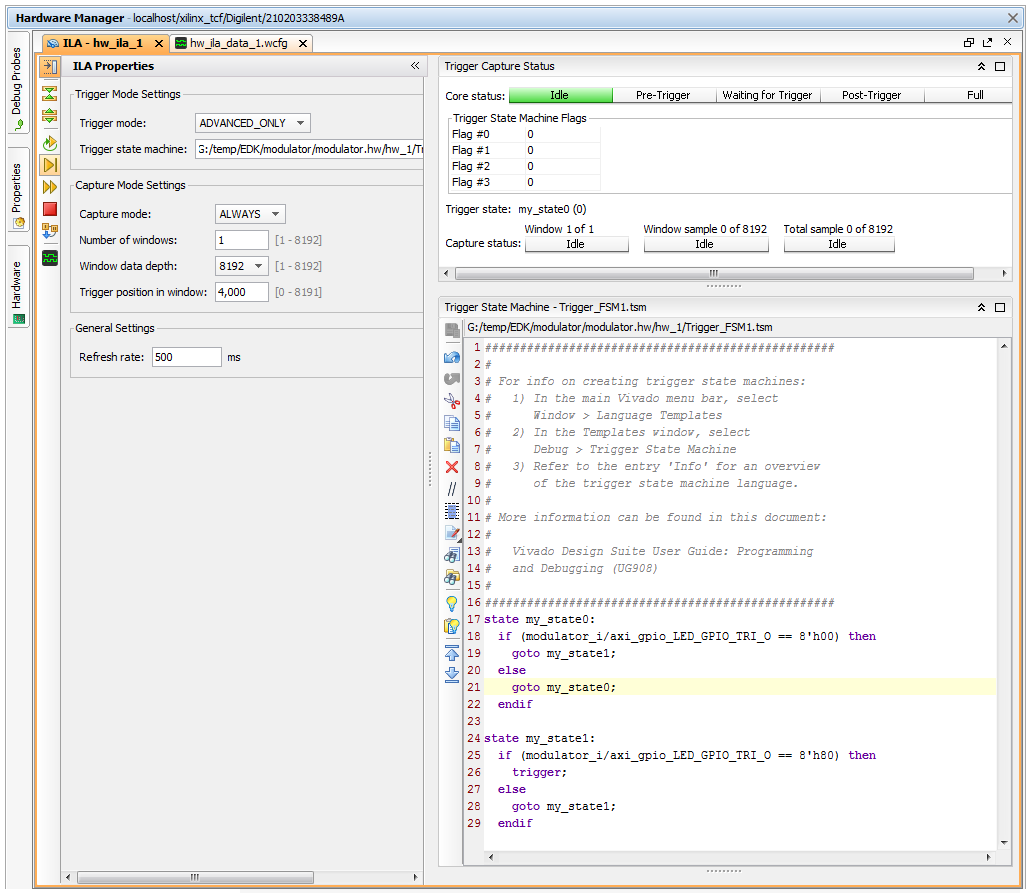Click the Window 1 of 1 capture progress bar
This screenshot has height=893, width=1029.
pyautogui.click(x=576, y=244)
